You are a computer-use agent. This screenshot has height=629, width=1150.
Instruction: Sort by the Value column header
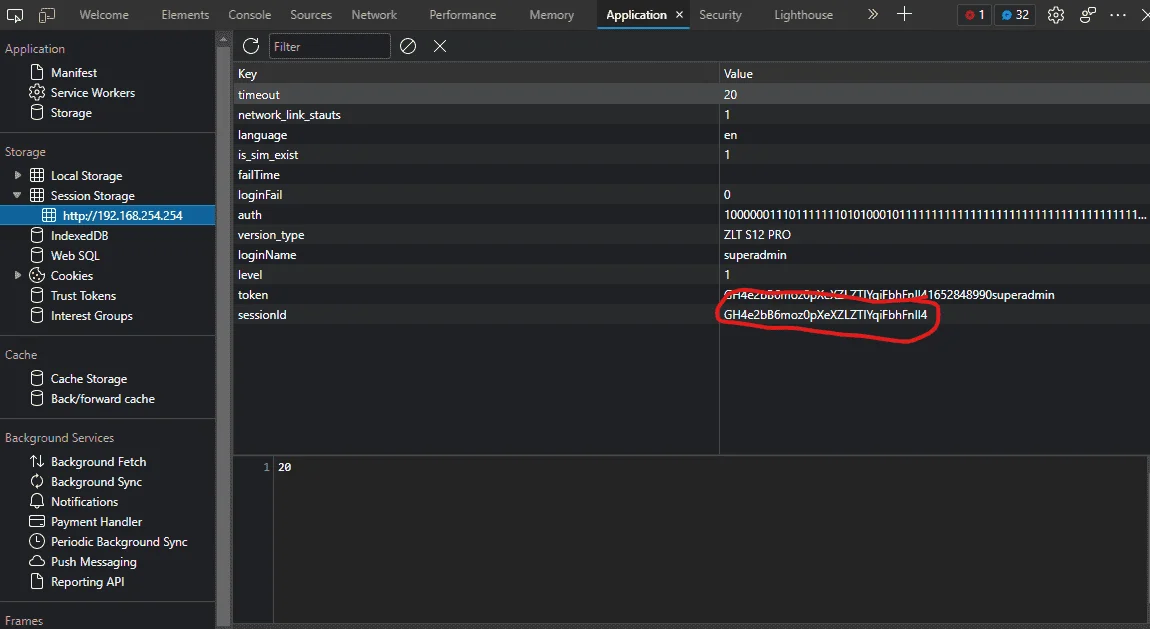[x=934, y=73]
